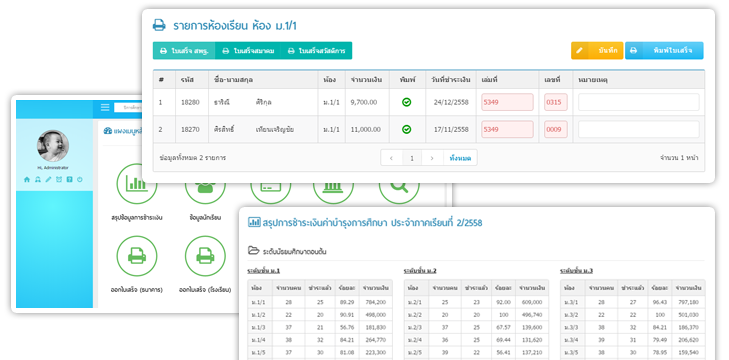Click page number 1 in pagination

pyautogui.click(x=411, y=158)
